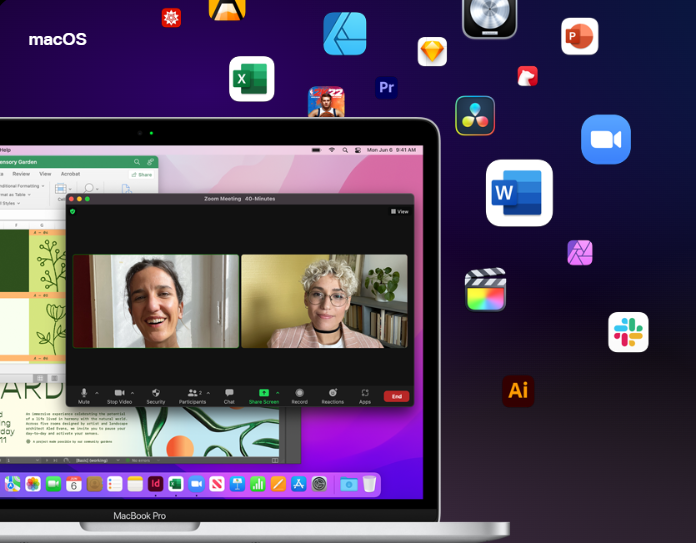Open Spotlight search in menu bar

click(x=345, y=150)
